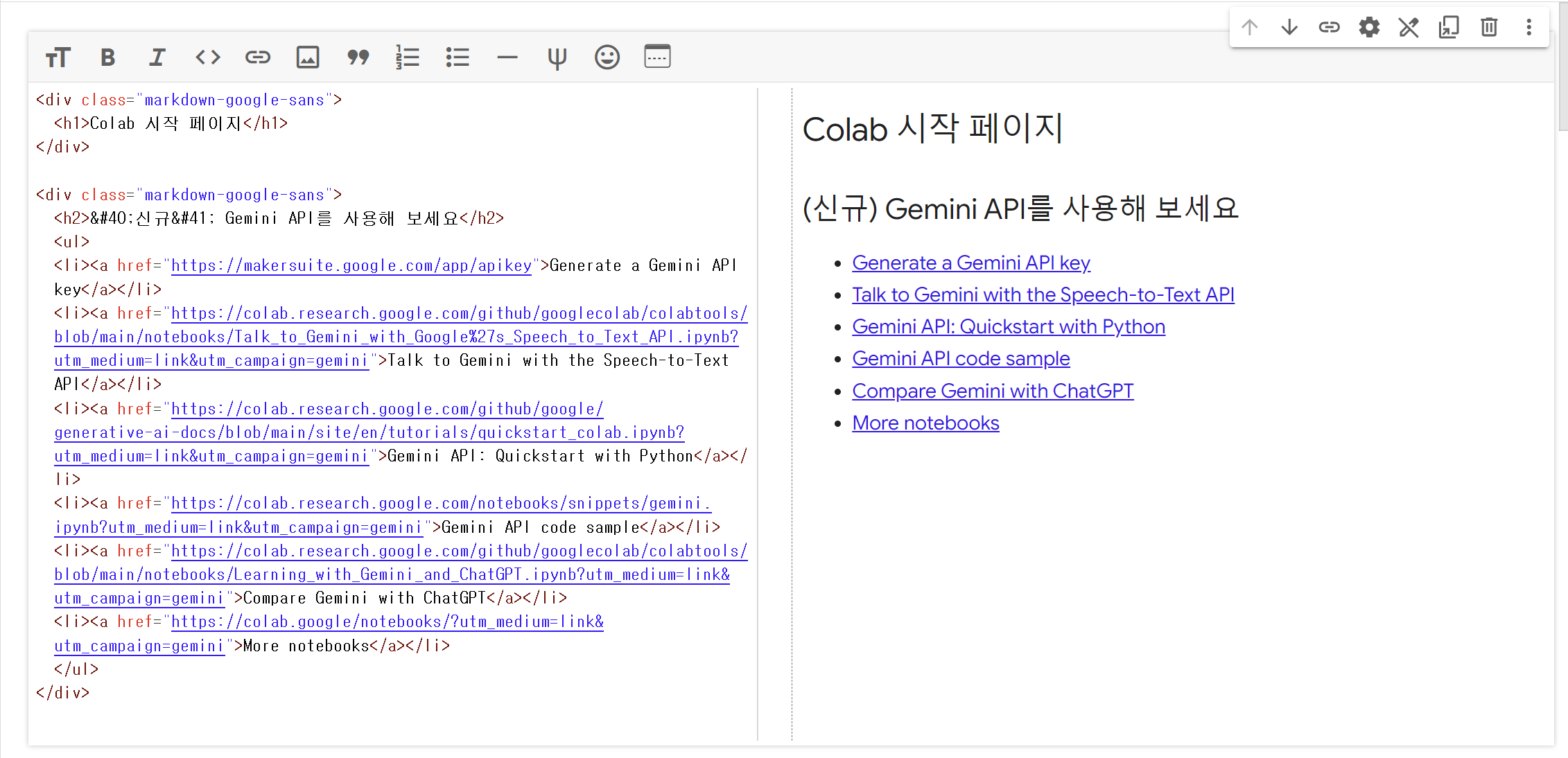Mirror cell in tab
This screenshot has height=758, width=1568.
coord(1449,27)
